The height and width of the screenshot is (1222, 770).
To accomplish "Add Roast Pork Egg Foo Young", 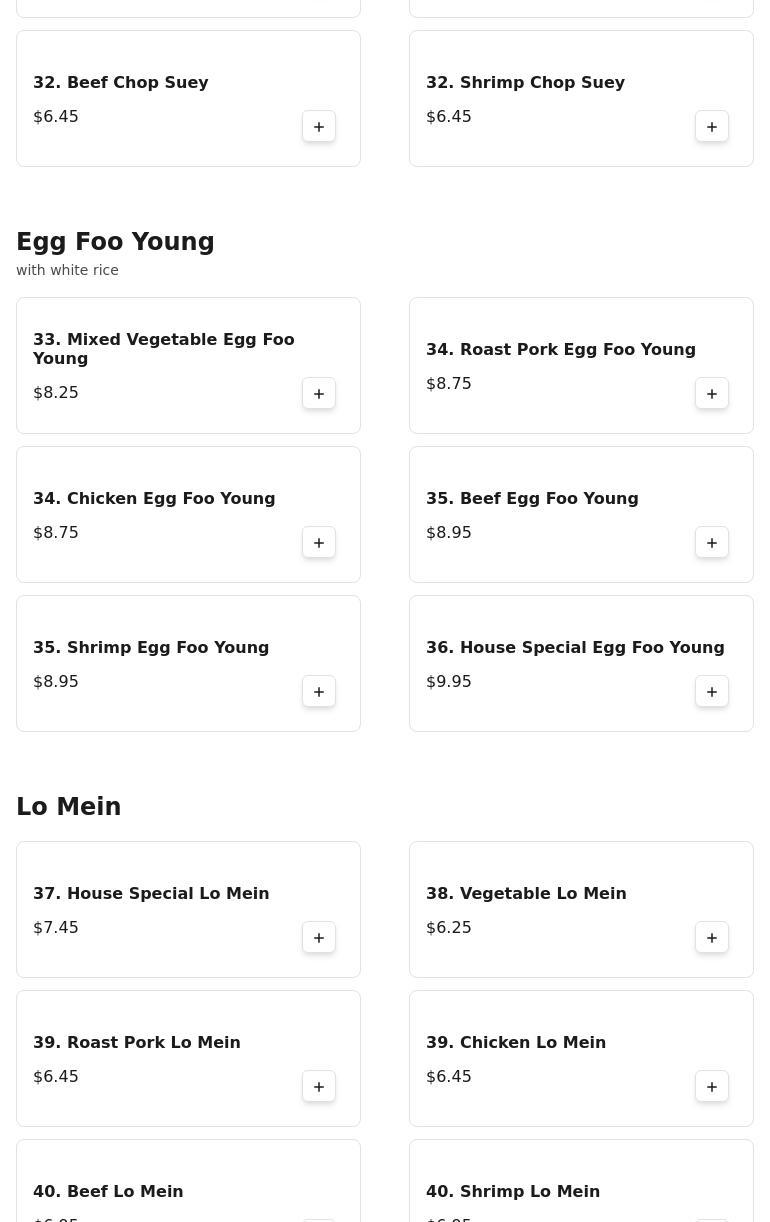I will click(x=712, y=394).
